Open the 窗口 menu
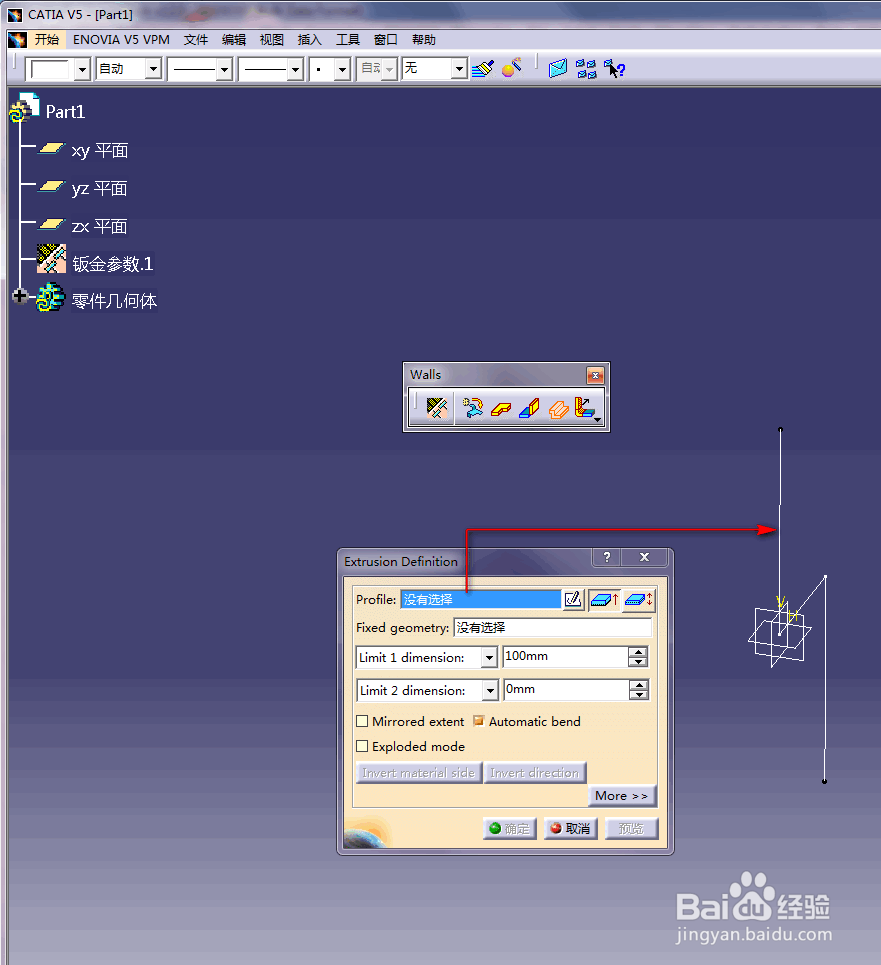 click(386, 39)
